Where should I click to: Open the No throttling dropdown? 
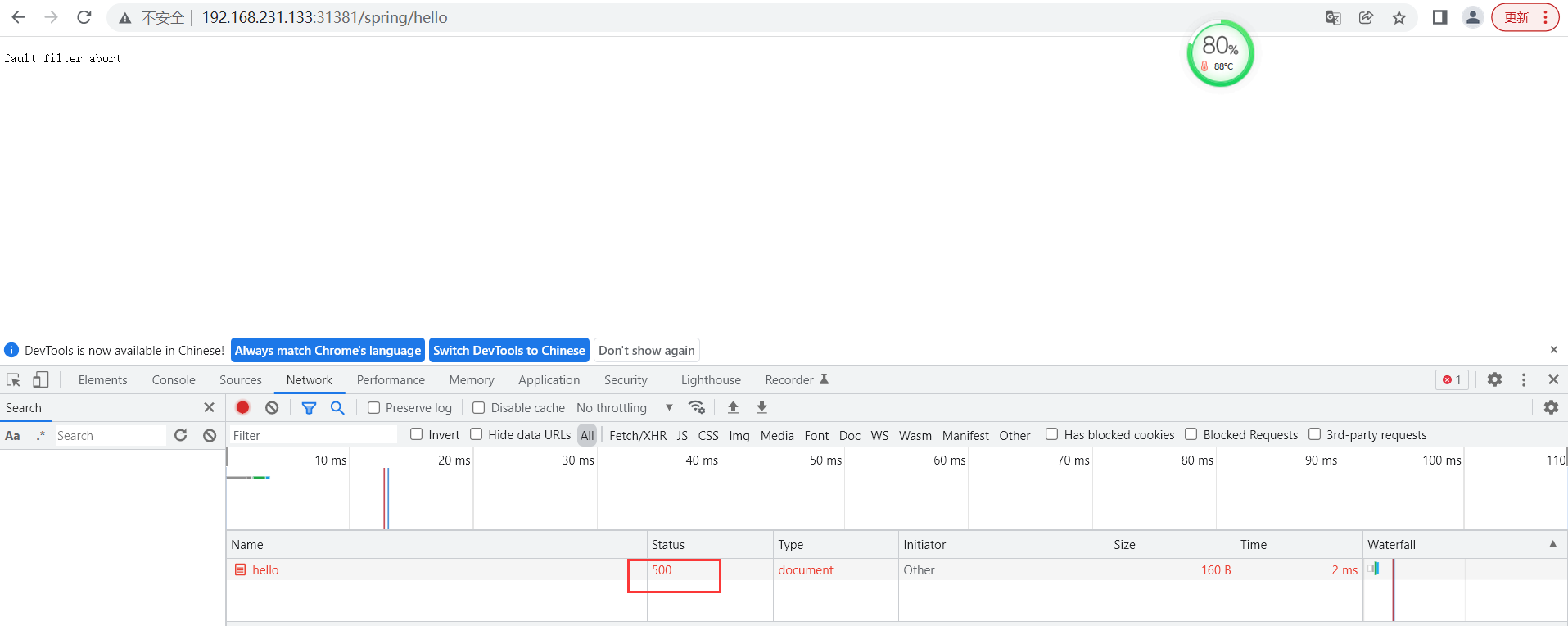coord(624,408)
